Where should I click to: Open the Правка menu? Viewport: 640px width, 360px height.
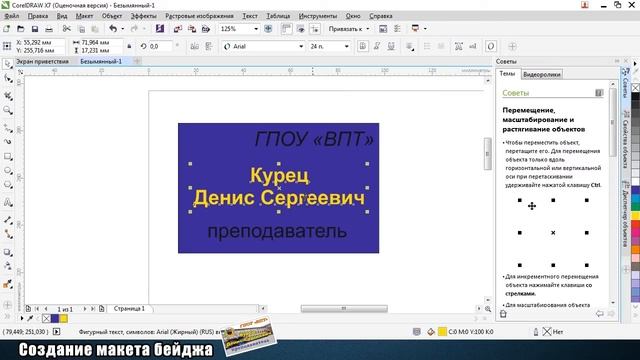[38, 16]
